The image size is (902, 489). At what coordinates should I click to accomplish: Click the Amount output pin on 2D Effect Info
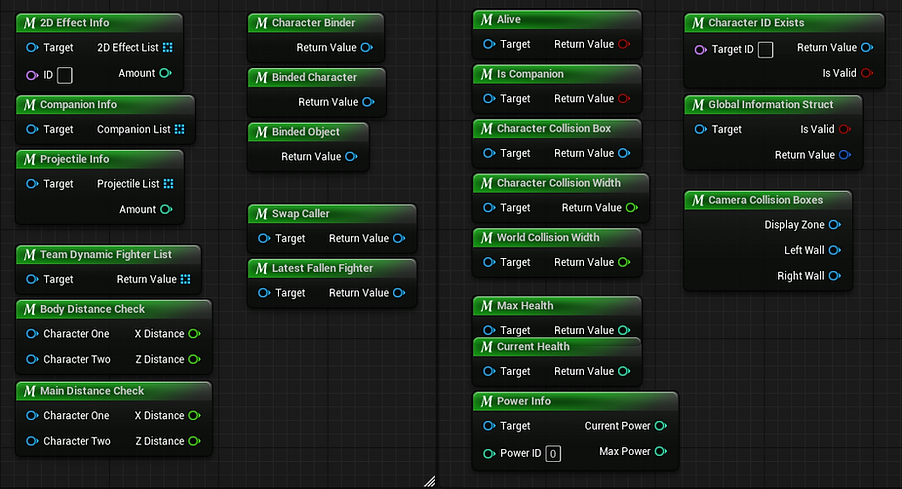coord(165,73)
